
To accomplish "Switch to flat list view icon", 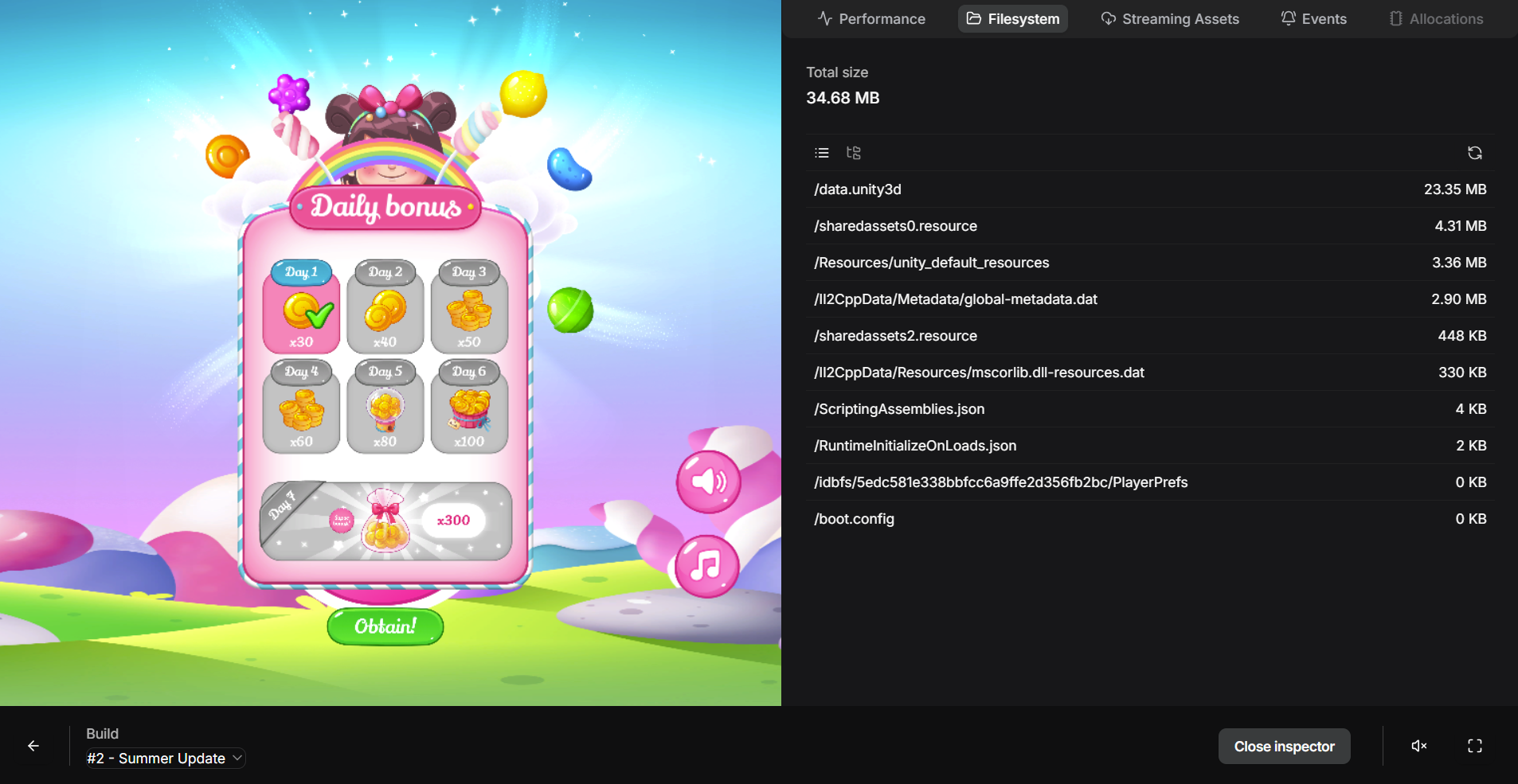I will [x=822, y=153].
